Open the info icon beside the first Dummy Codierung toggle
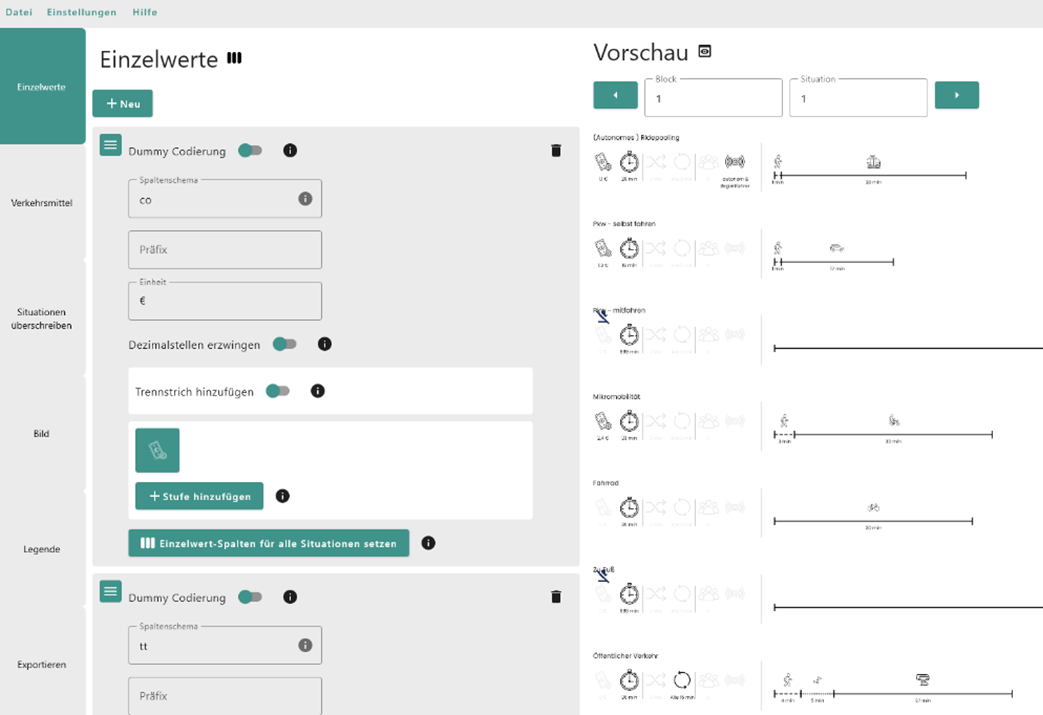The height and width of the screenshot is (715, 1043). pos(290,150)
